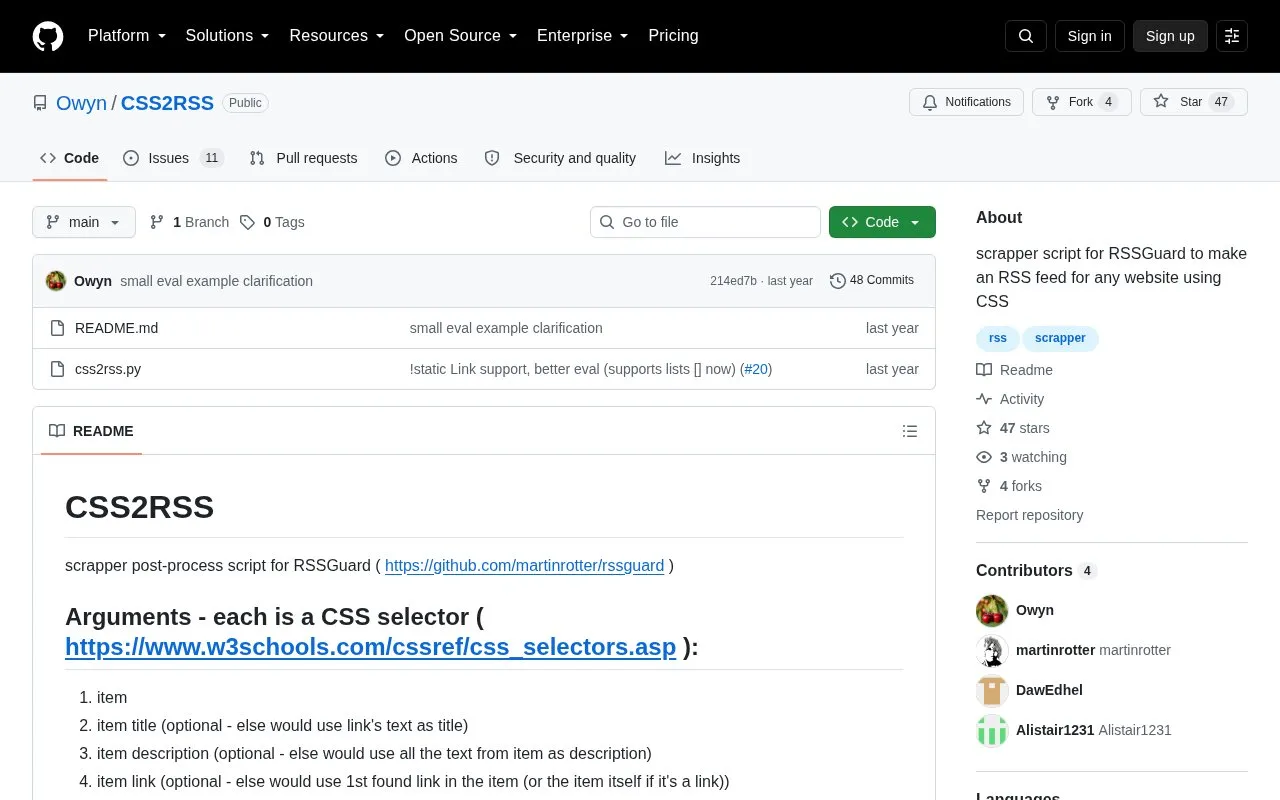The image size is (1280, 800).
Task: View the 0 Tags list
Action: point(272,222)
